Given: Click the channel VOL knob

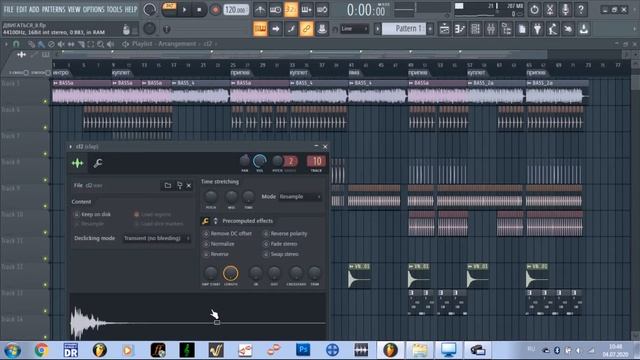Looking at the screenshot, I should tap(260, 161).
